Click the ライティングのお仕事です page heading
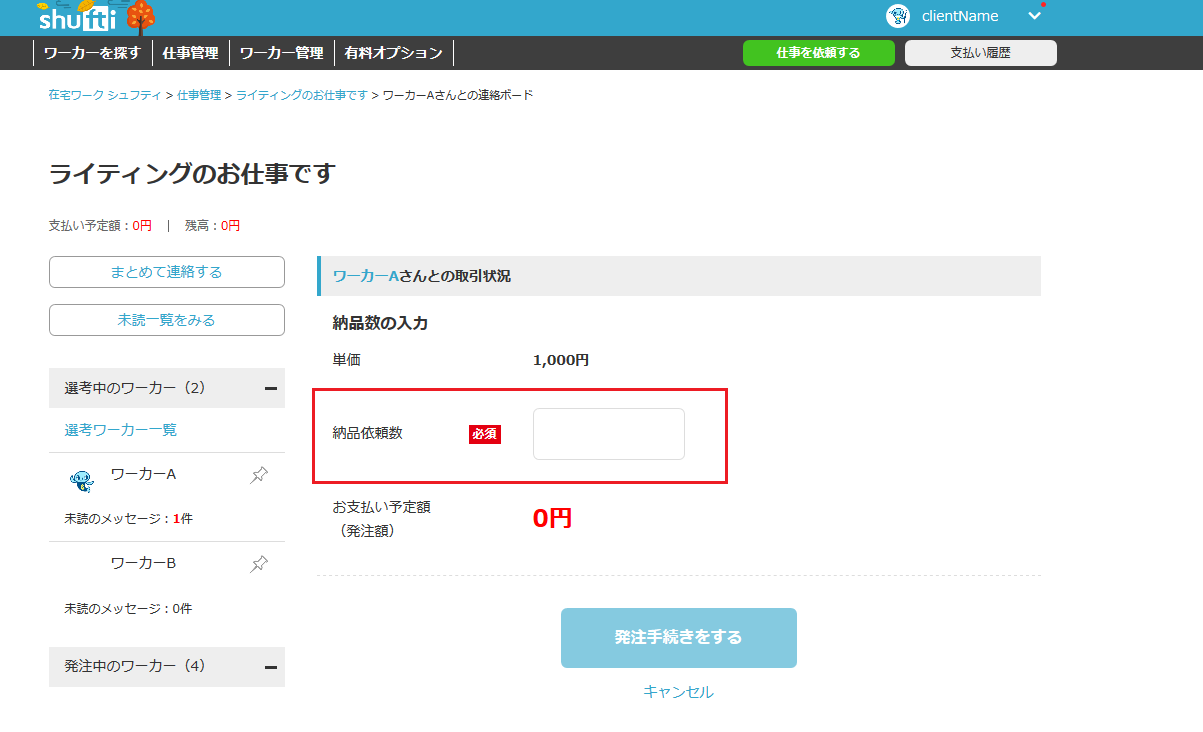The height and width of the screenshot is (732, 1203). coord(192,173)
